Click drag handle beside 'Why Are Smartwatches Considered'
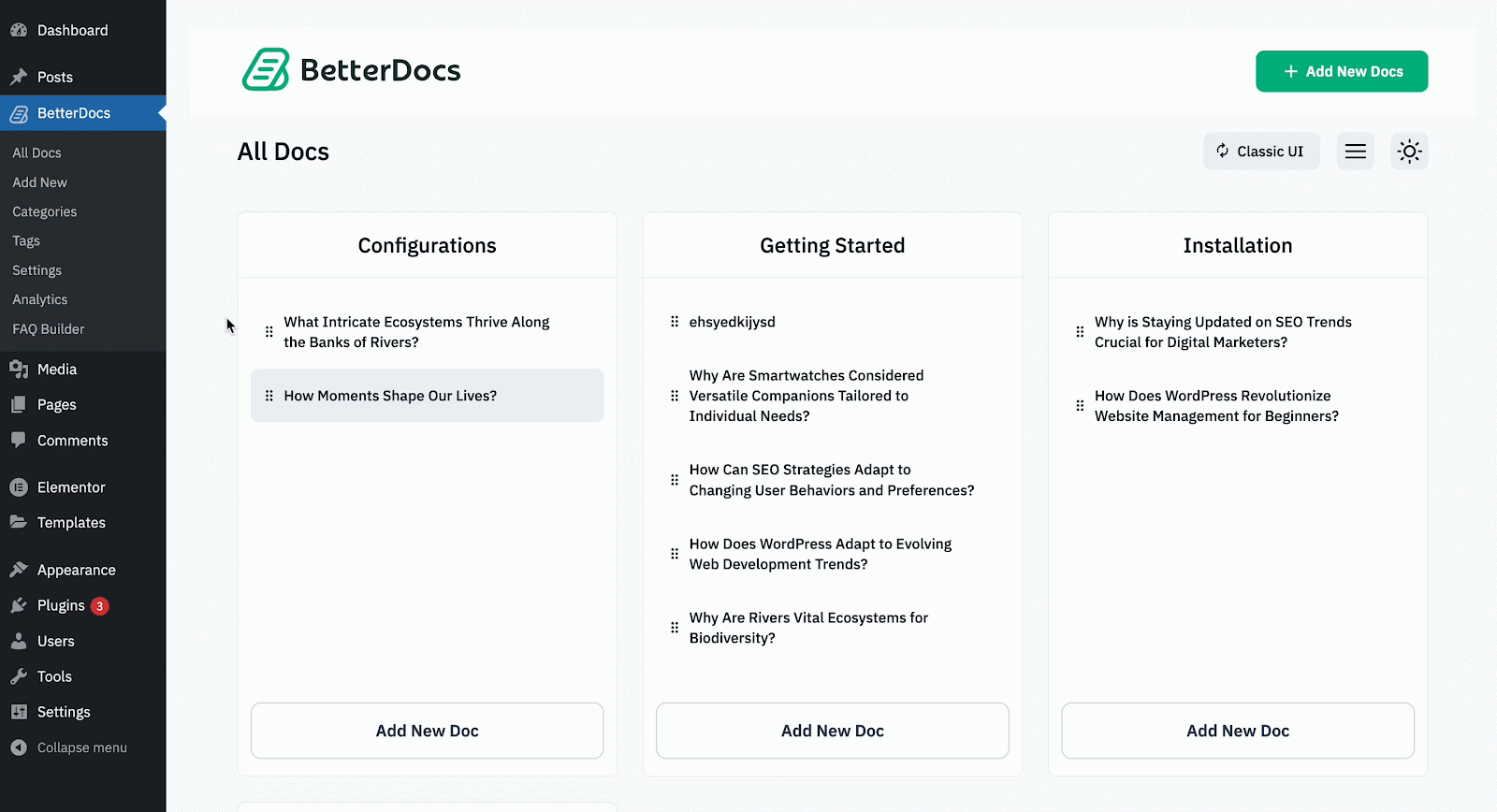Screen dimensions: 1497x812 click(675, 396)
